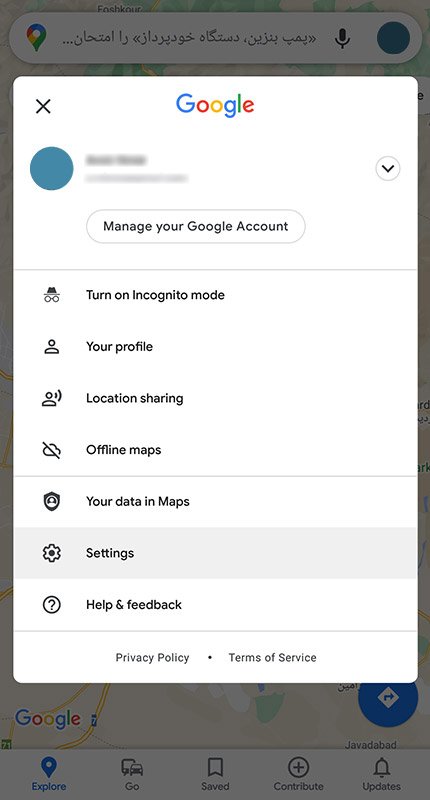Tap the Help & feedback question icon
The height and width of the screenshot is (800, 430).
[52, 605]
